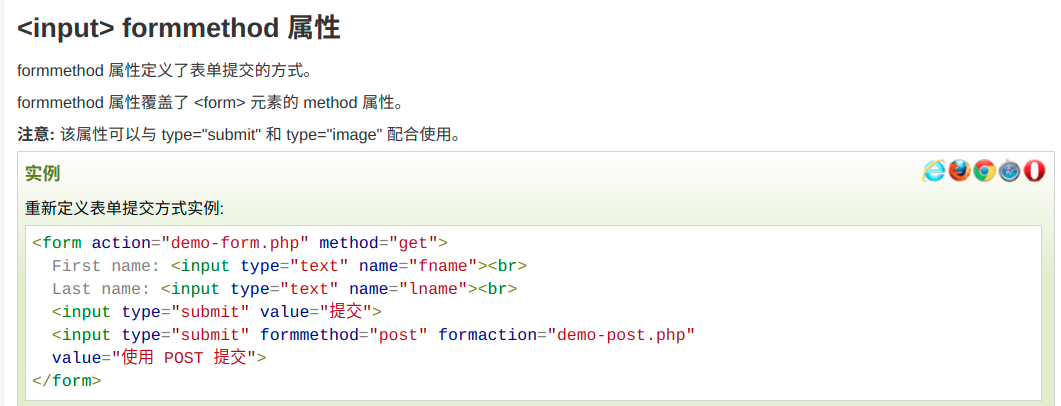The height and width of the screenshot is (406, 1061).
Task: Click the Firefox browser icon
Action: [x=959, y=171]
